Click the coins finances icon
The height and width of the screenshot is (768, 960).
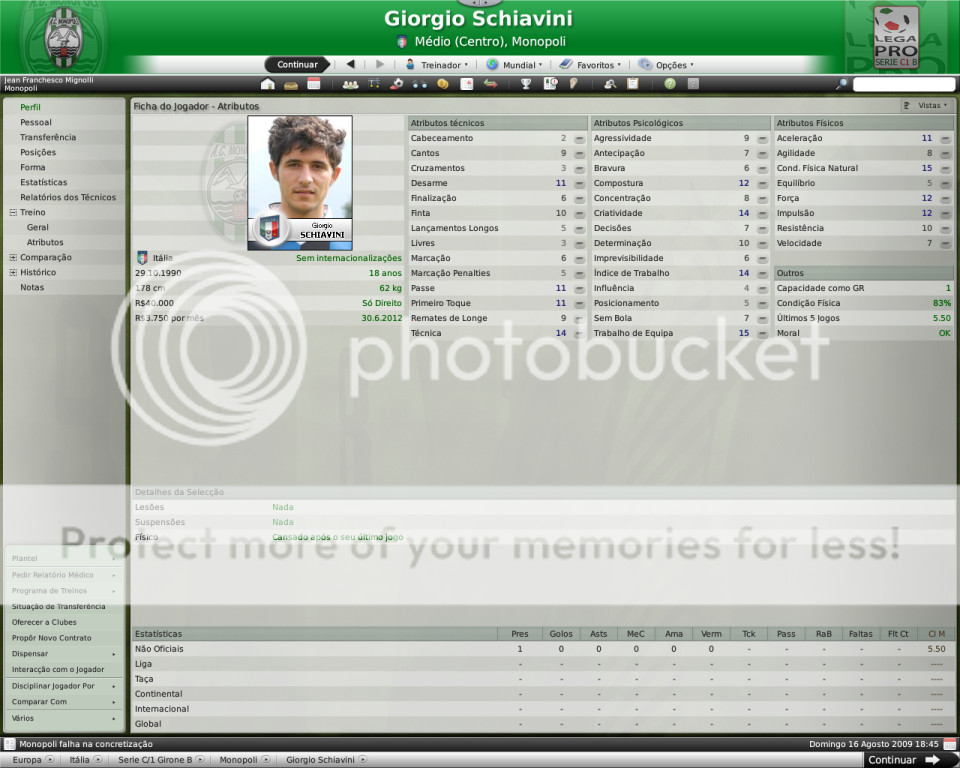[x=442, y=84]
